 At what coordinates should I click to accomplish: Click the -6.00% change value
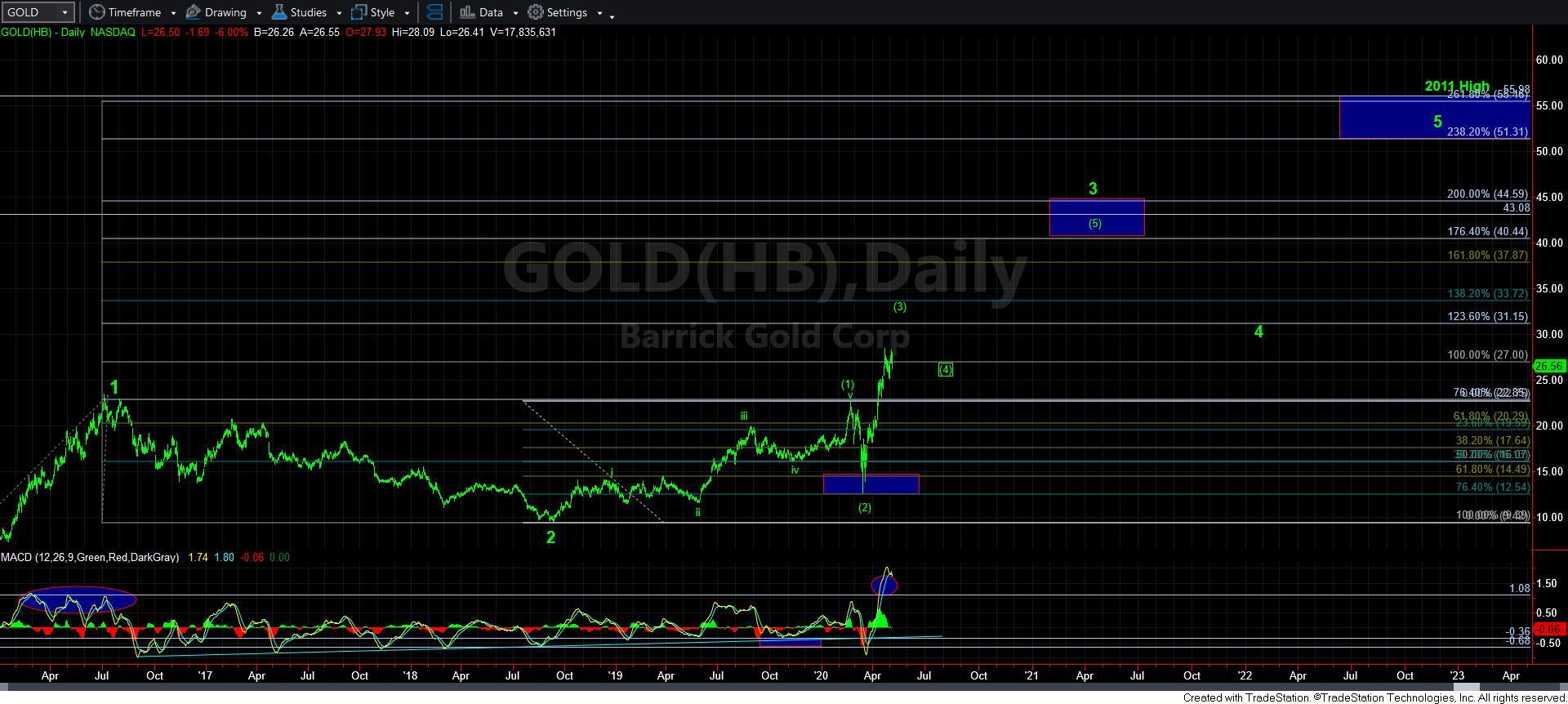click(x=229, y=32)
